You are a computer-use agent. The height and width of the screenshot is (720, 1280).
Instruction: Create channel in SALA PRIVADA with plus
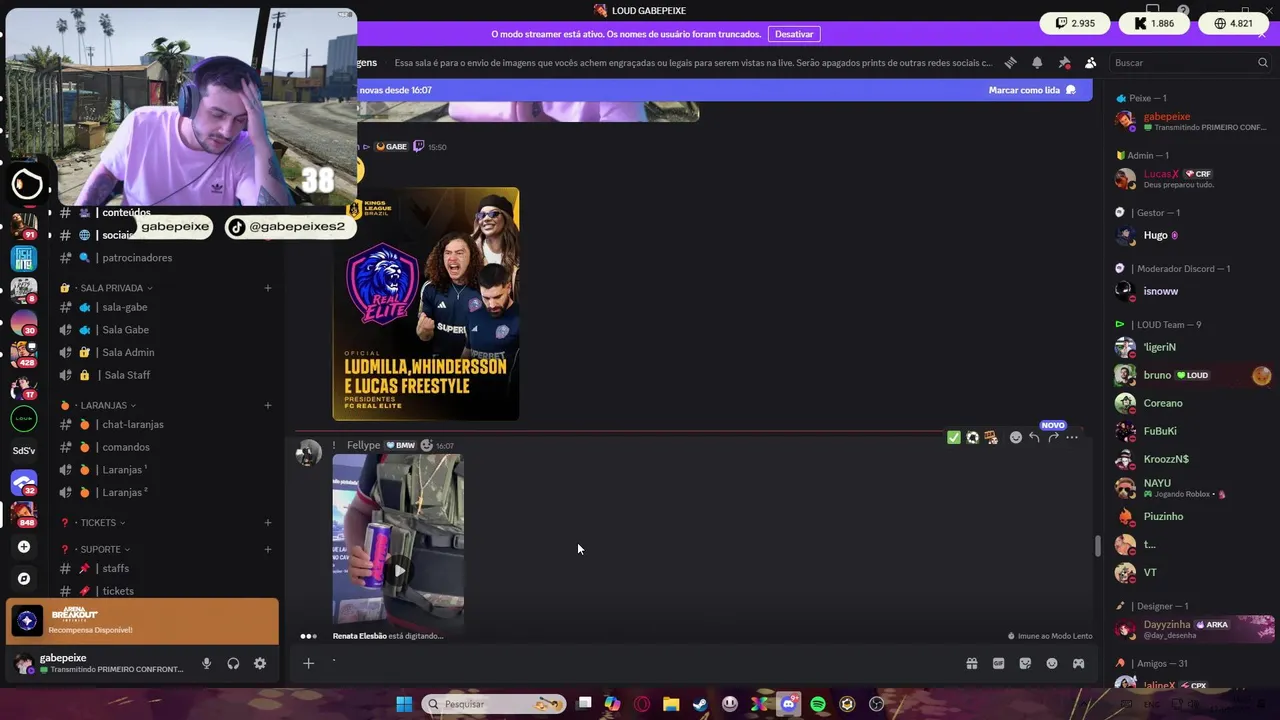(268, 288)
